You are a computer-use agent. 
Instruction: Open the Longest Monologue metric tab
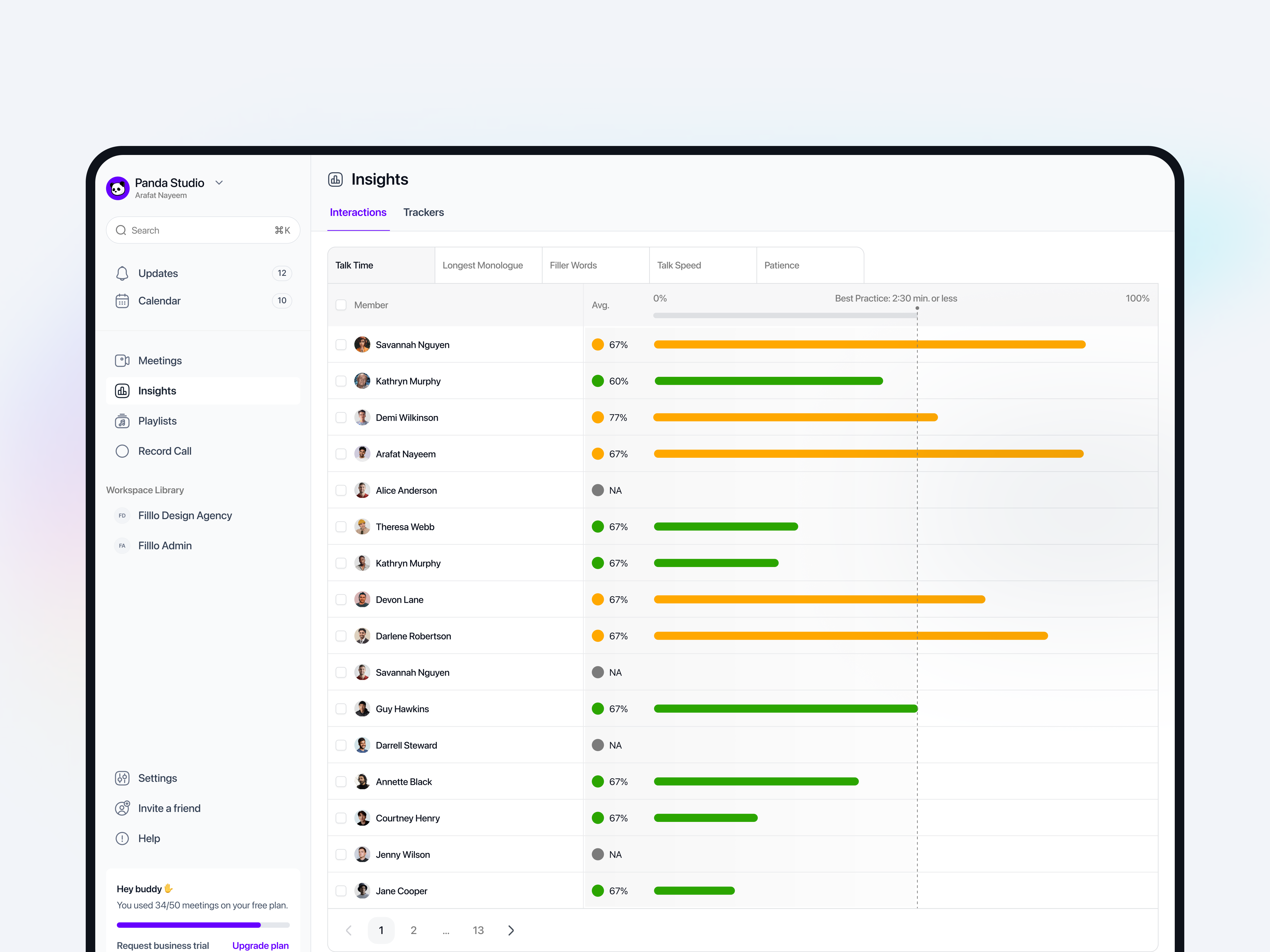pos(482,265)
